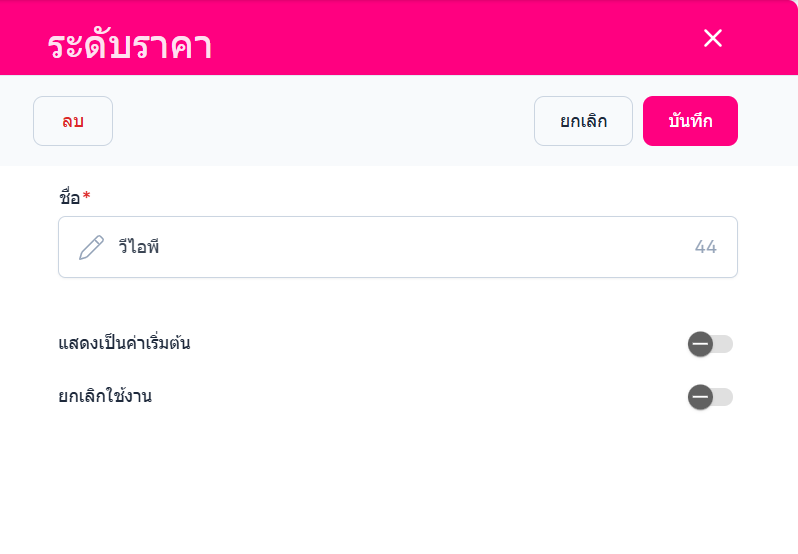Click the ยกเลิกใช้งาน label text
Viewport: 798px width, 554px height.
tap(105, 397)
